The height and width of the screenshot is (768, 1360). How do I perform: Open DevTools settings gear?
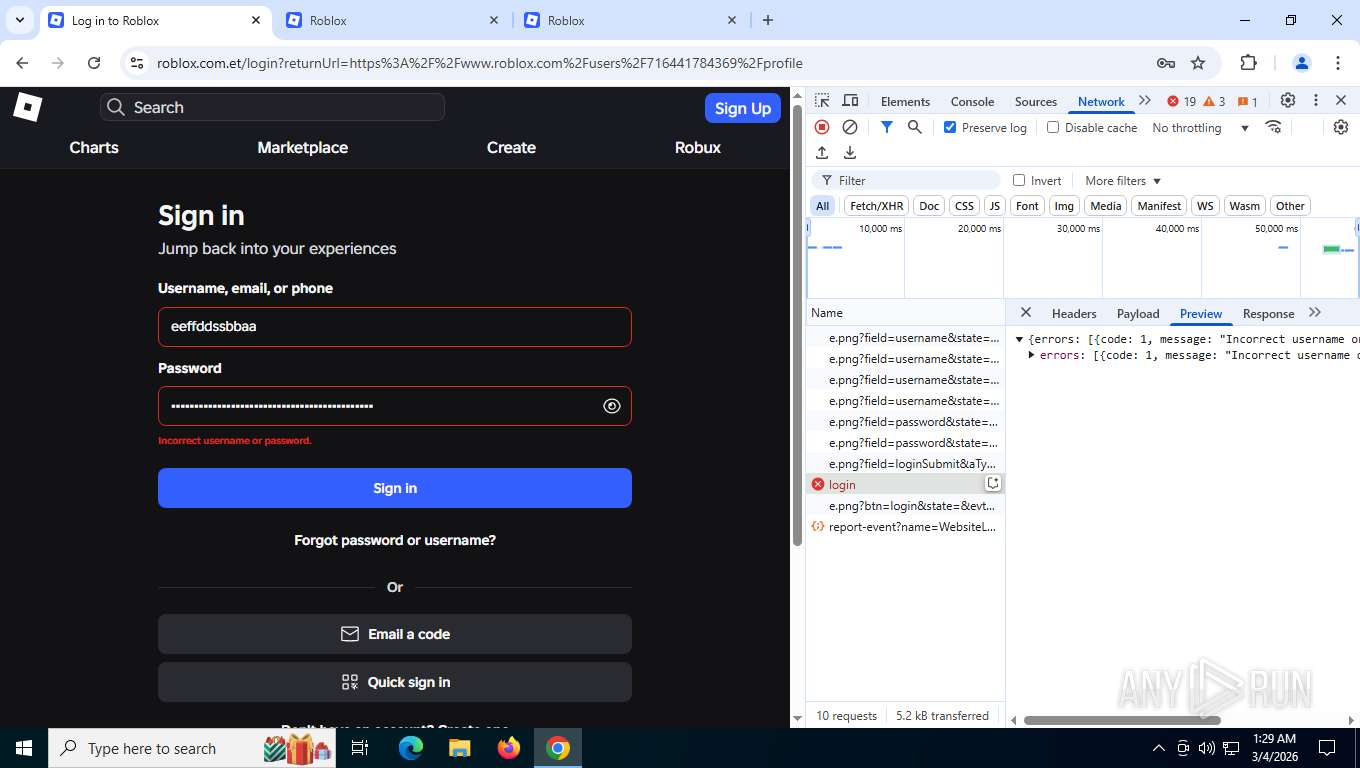[1288, 101]
